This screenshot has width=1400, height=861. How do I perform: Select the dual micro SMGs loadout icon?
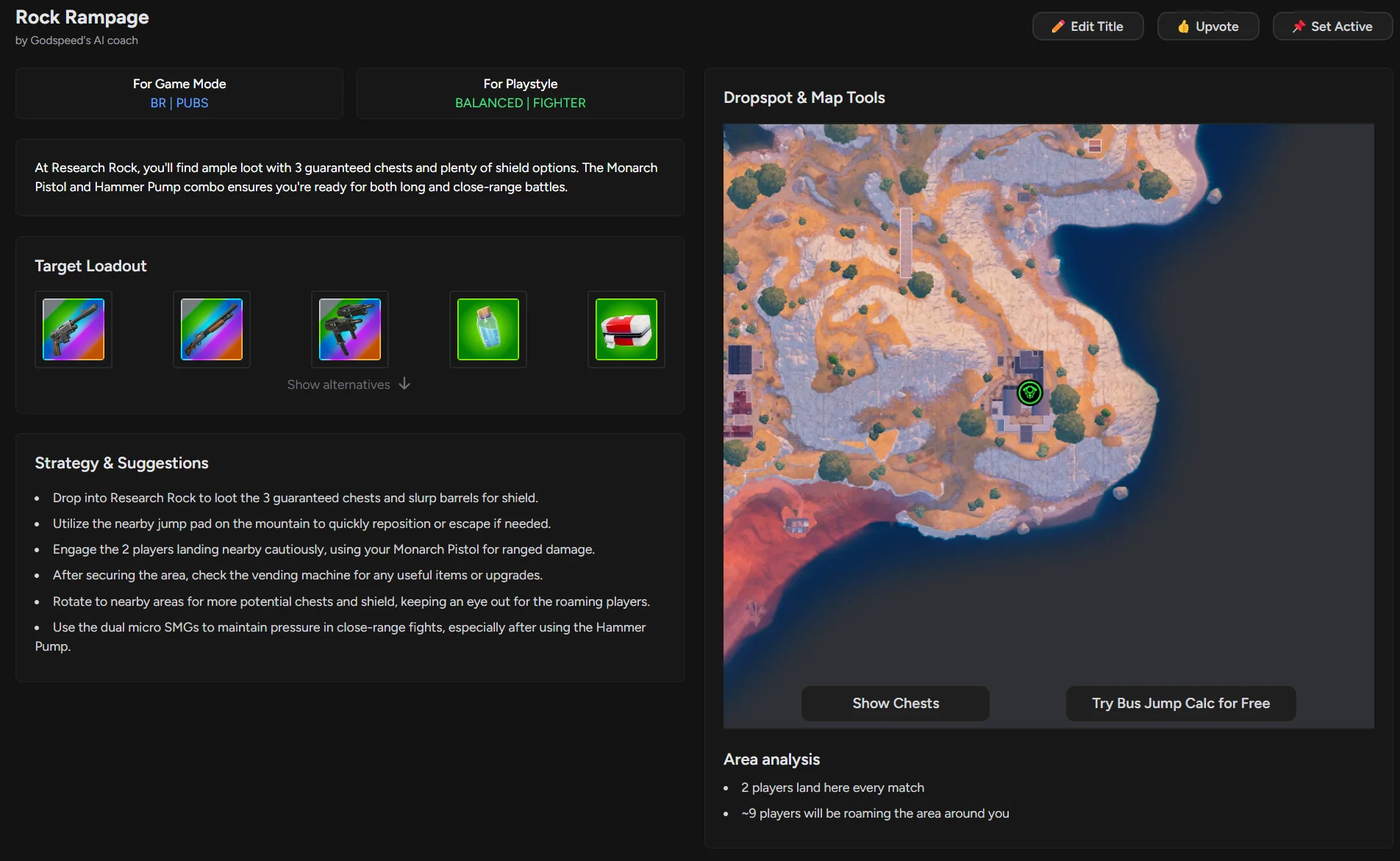tap(349, 329)
